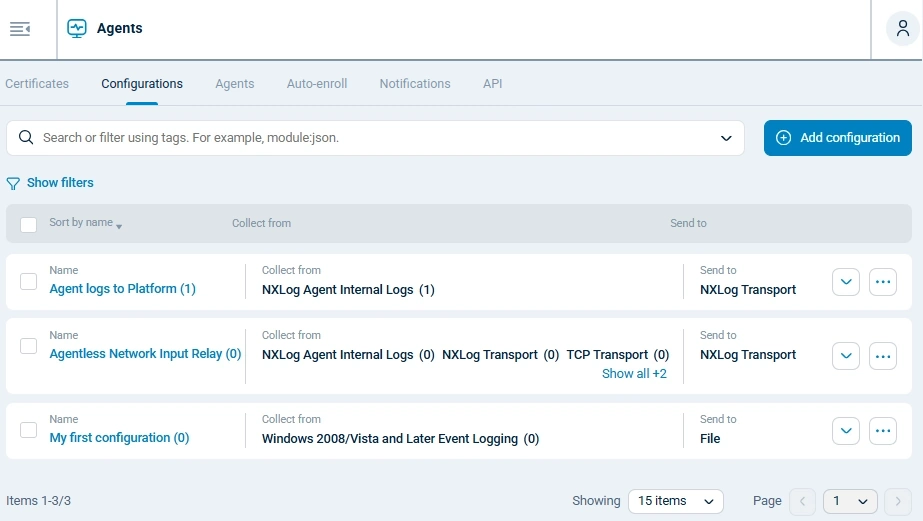This screenshot has width=923, height=521.
Task: Open more options for Agentless Network Input Relay
Action: pyautogui.click(x=882, y=356)
